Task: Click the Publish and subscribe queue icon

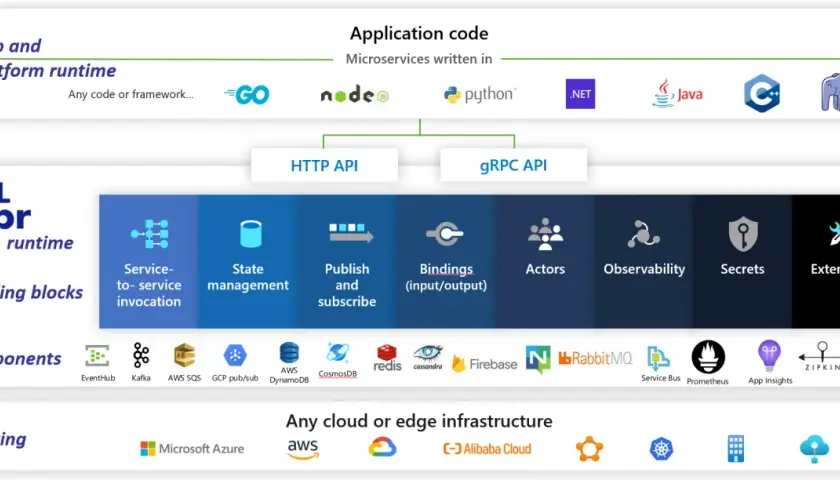Action: point(350,234)
